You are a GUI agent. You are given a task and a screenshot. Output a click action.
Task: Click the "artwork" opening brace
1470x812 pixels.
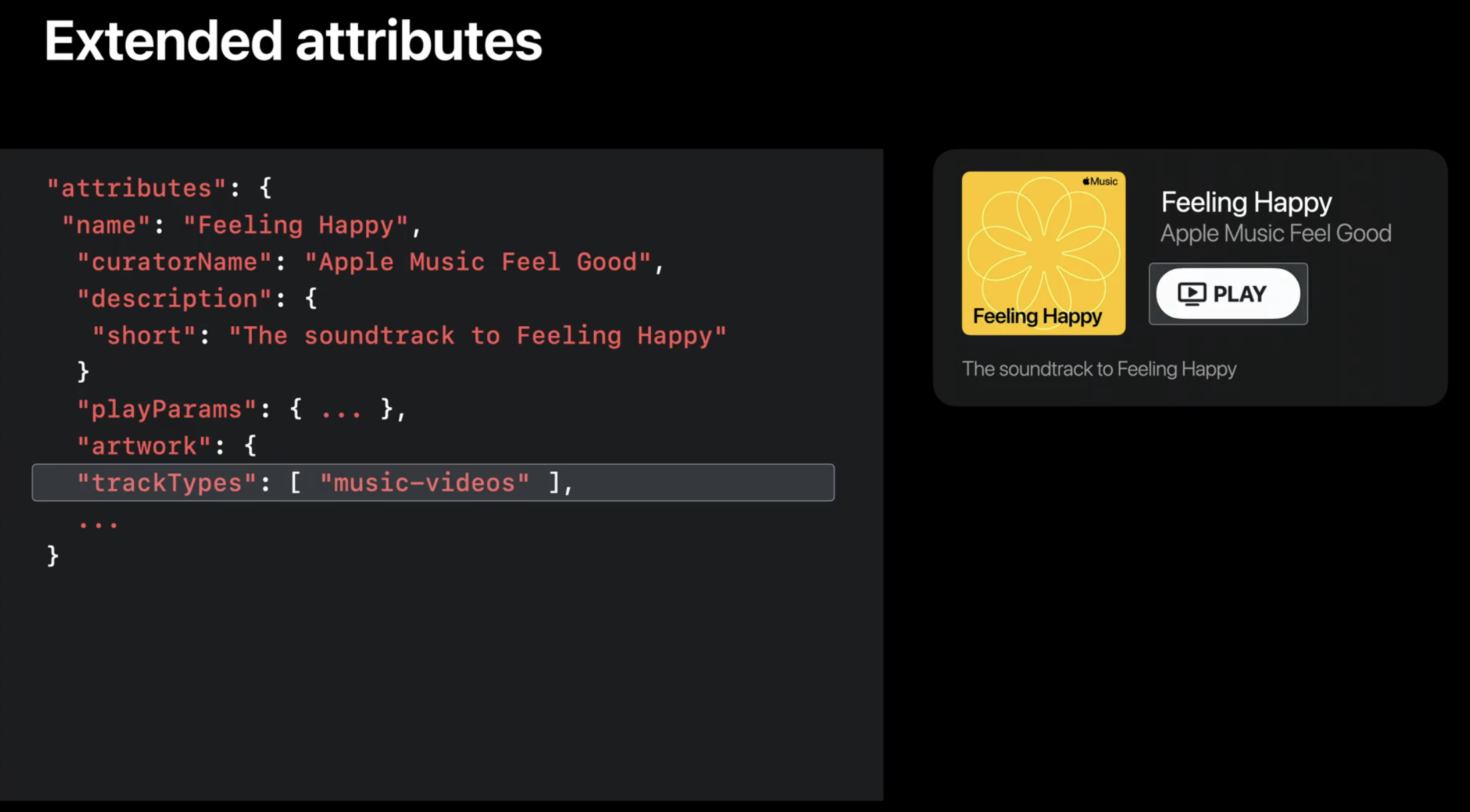tap(250, 446)
